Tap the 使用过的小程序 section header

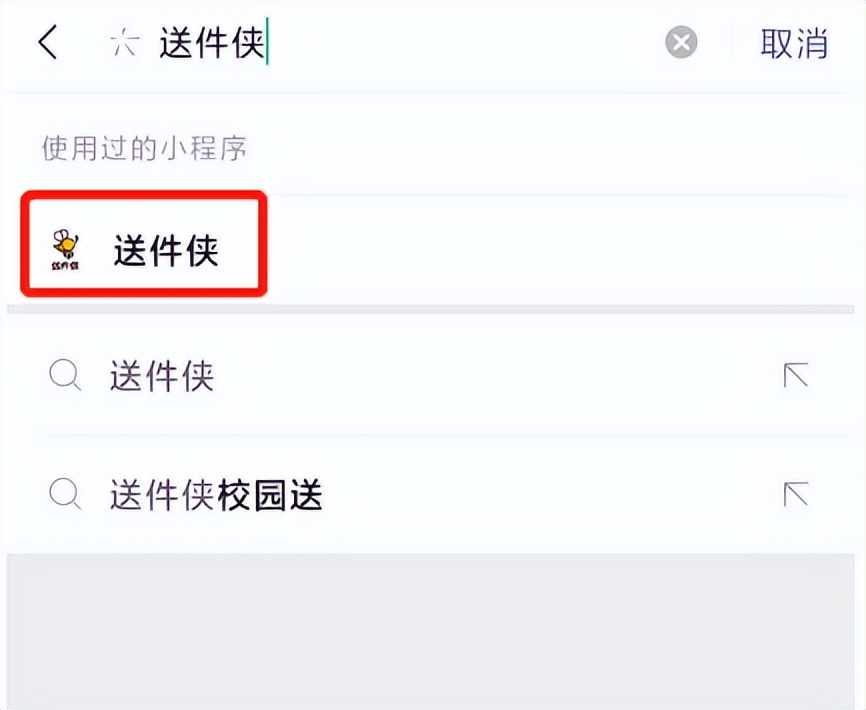pyautogui.click(x=144, y=149)
